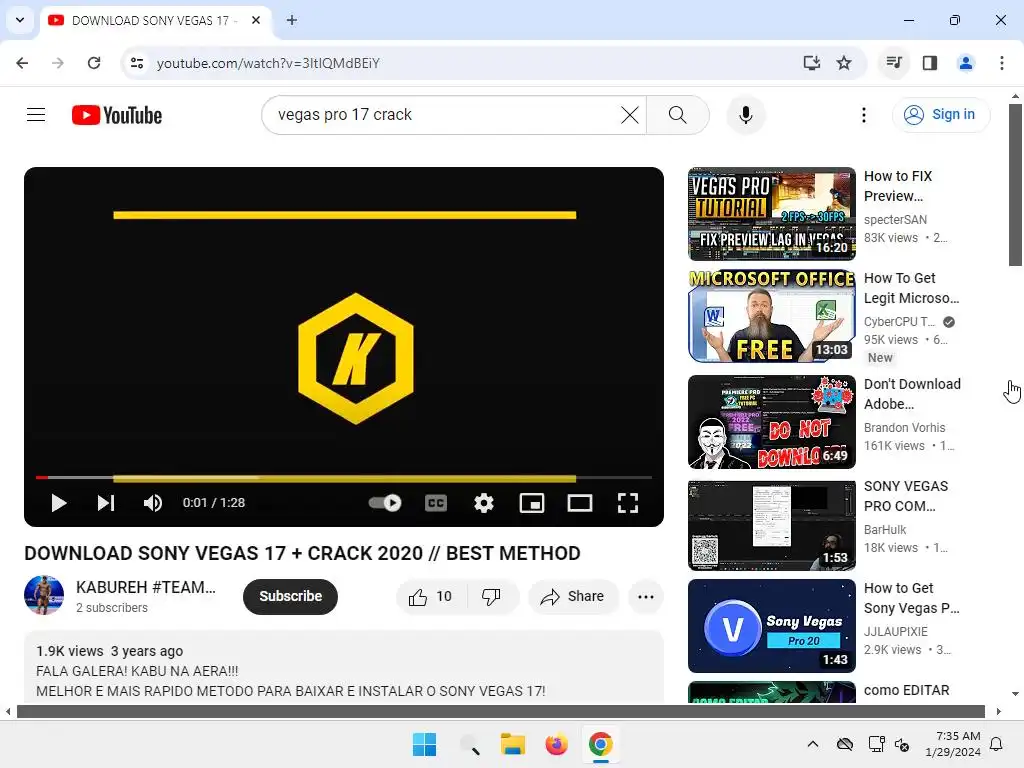Image resolution: width=1024 pixels, height=768 pixels.
Task: Dislike the video with thumbs down
Action: tap(492, 596)
